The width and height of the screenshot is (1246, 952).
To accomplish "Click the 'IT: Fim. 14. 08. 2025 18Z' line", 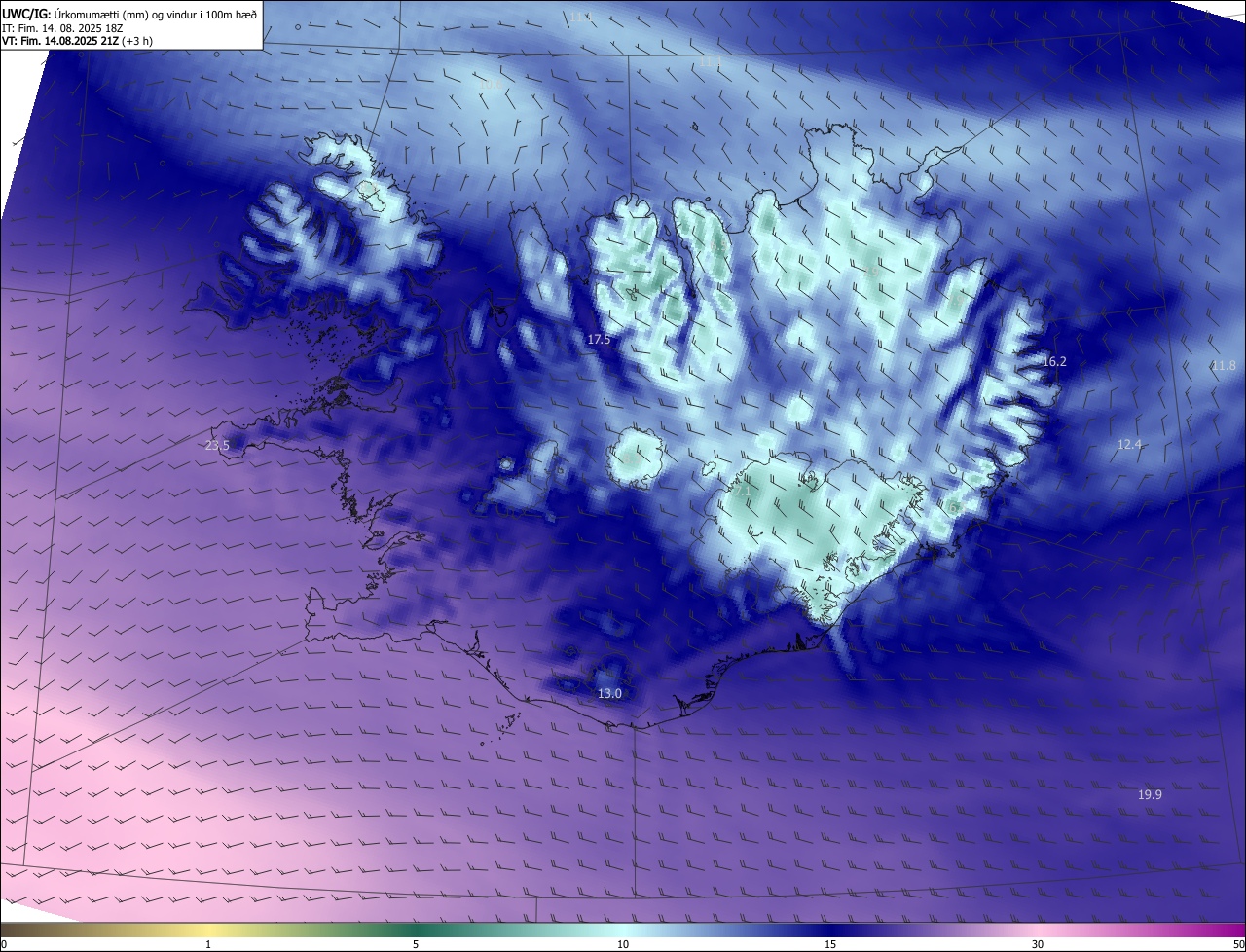I will coord(63,28).
